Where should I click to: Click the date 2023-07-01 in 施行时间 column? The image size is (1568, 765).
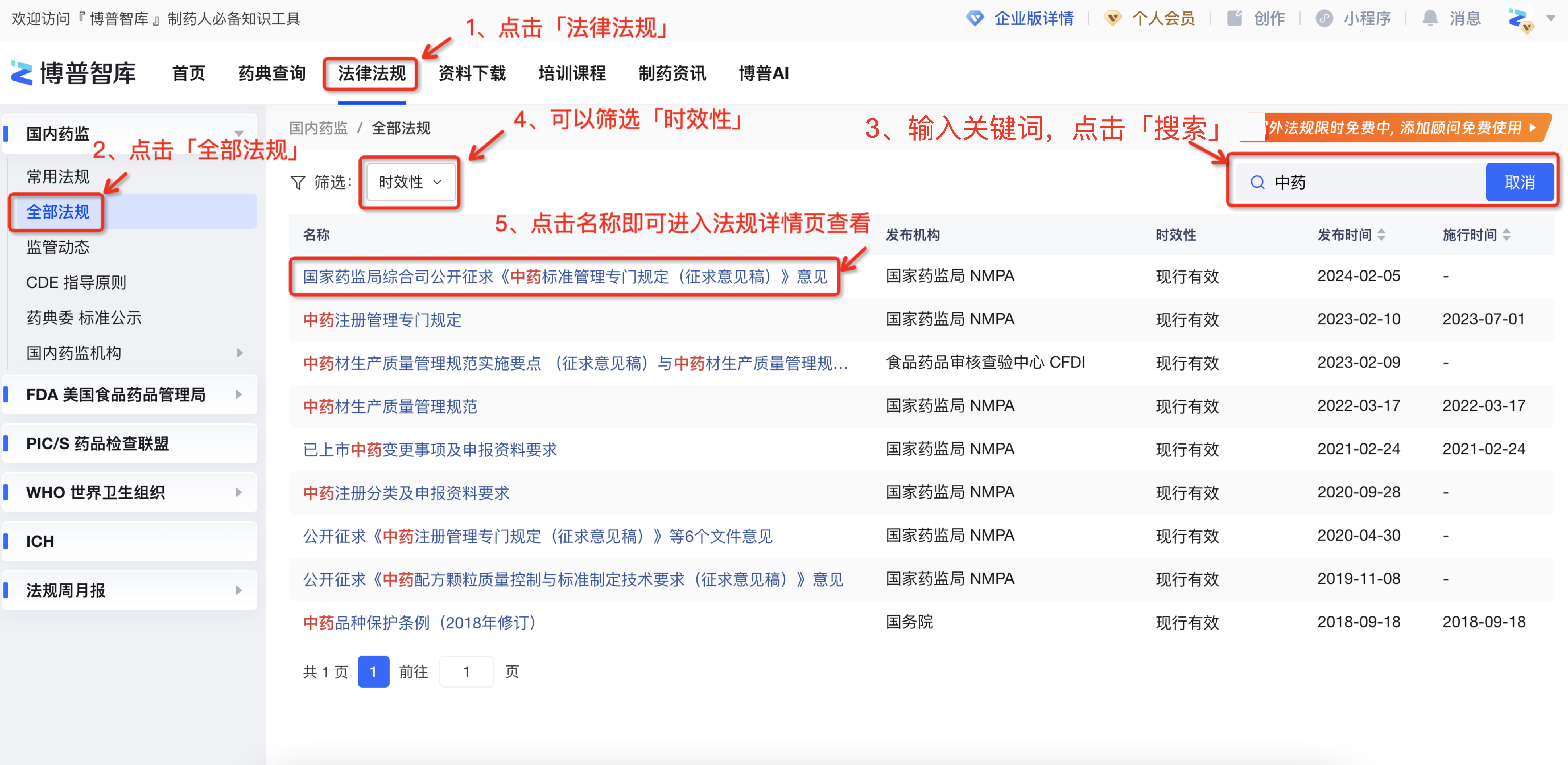(x=1484, y=319)
